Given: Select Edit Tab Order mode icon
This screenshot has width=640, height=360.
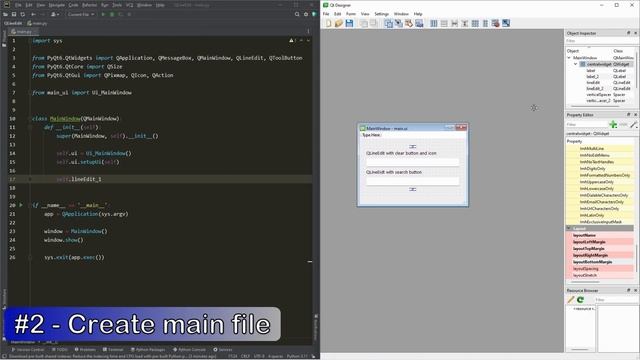Looking at the screenshot, I should 419,24.
